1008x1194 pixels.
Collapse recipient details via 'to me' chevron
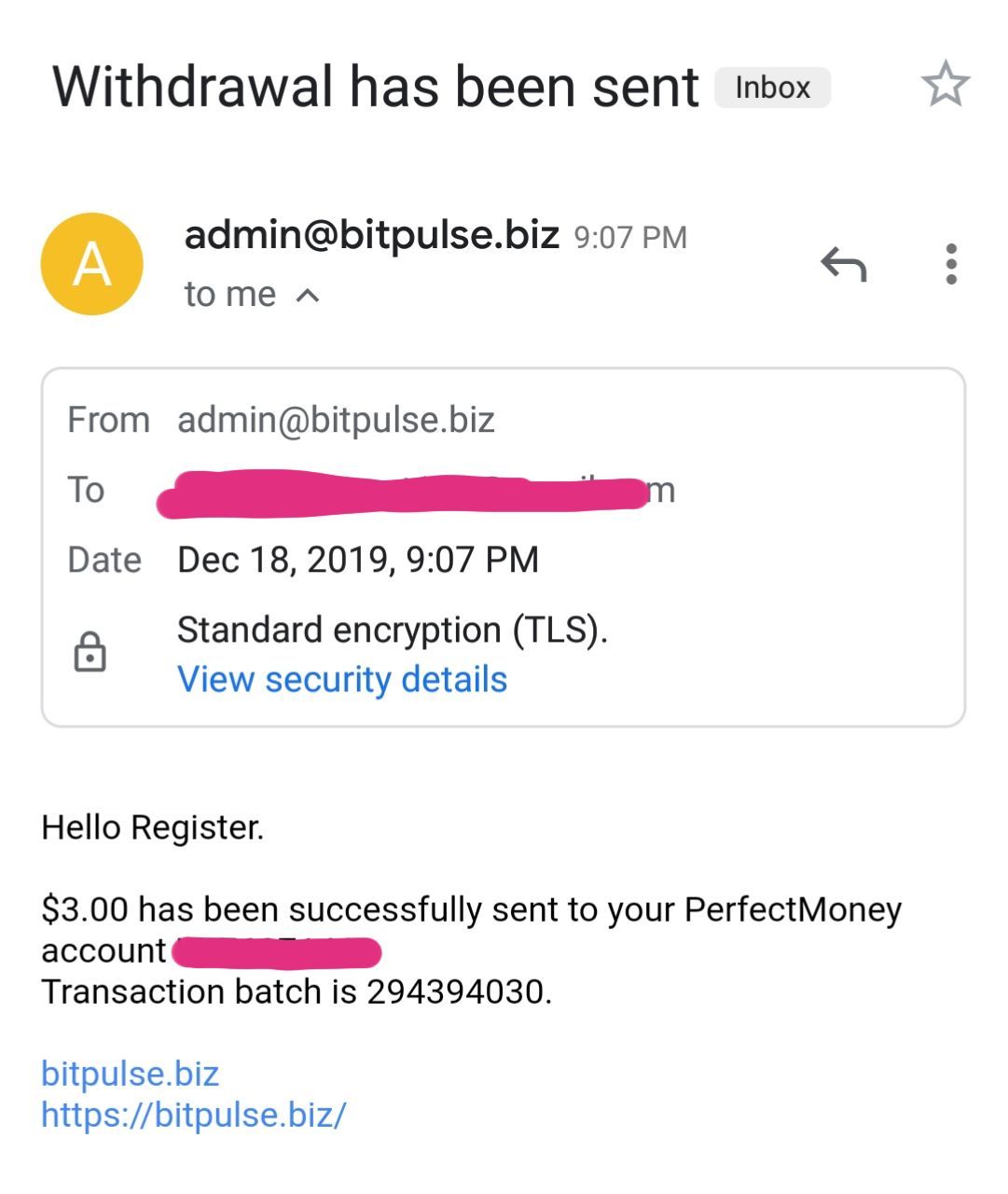[307, 296]
